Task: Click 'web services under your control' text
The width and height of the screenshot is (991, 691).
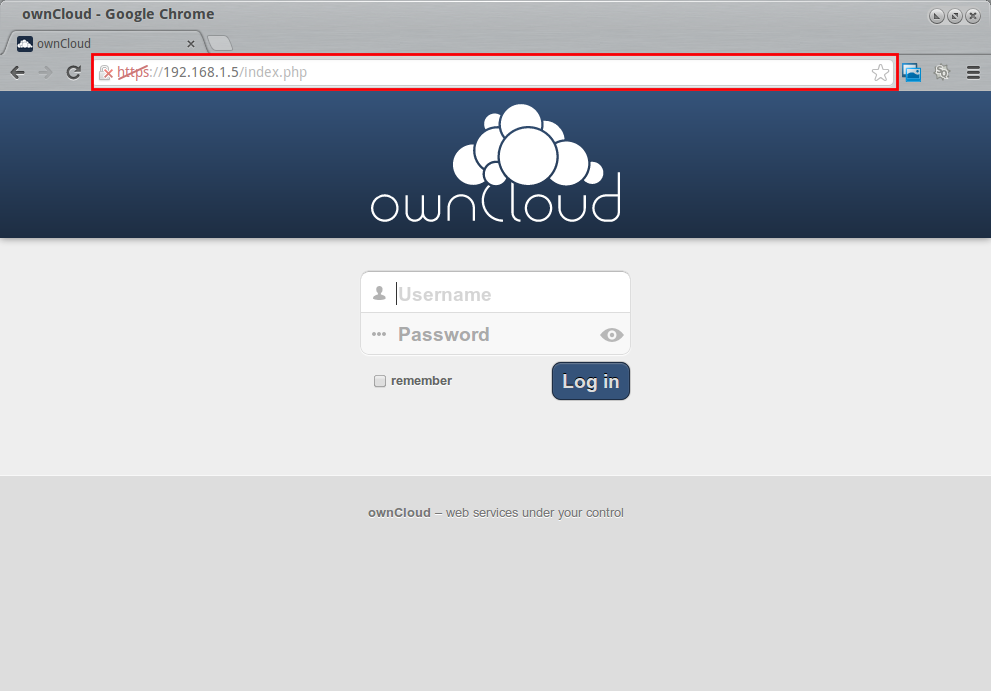Action: [x=535, y=513]
